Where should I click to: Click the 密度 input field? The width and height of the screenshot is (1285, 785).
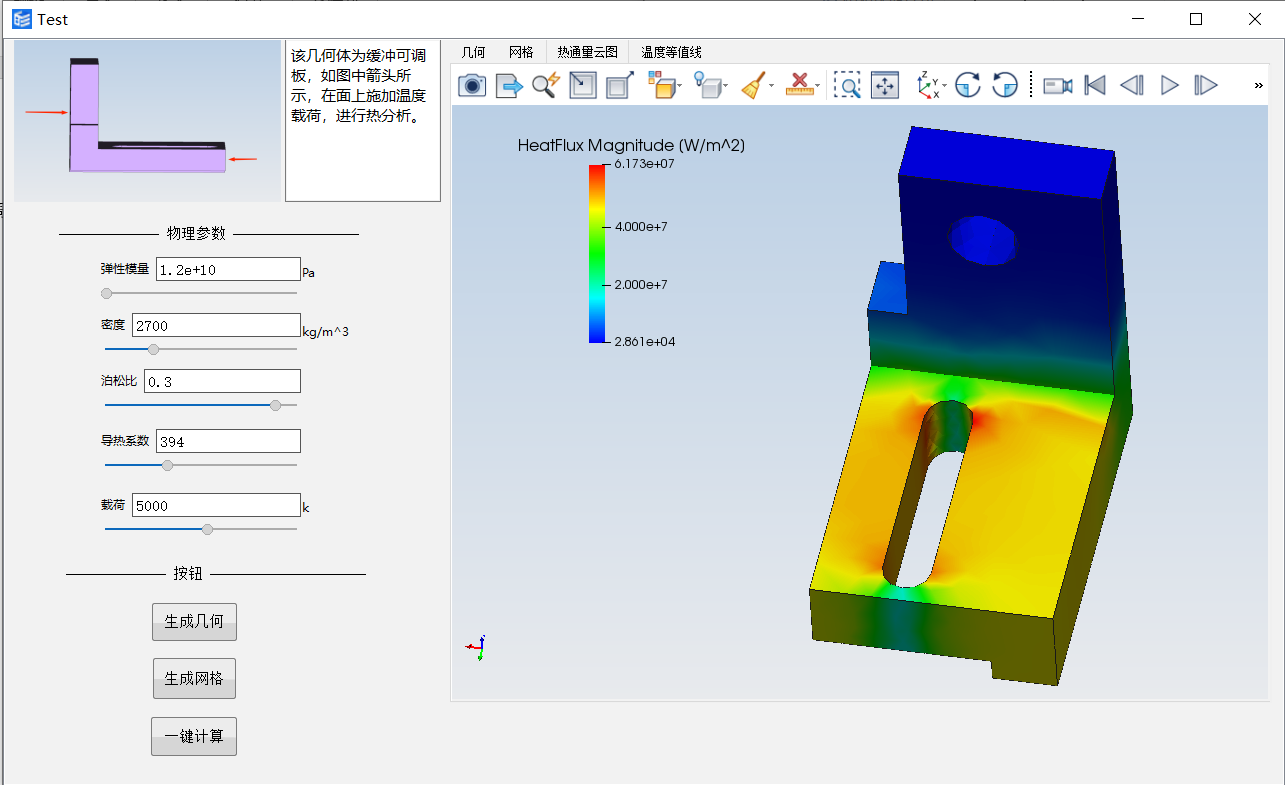point(216,325)
